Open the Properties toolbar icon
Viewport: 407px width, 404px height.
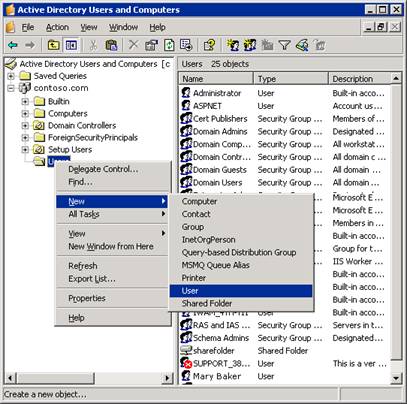click(x=151, y=45)
